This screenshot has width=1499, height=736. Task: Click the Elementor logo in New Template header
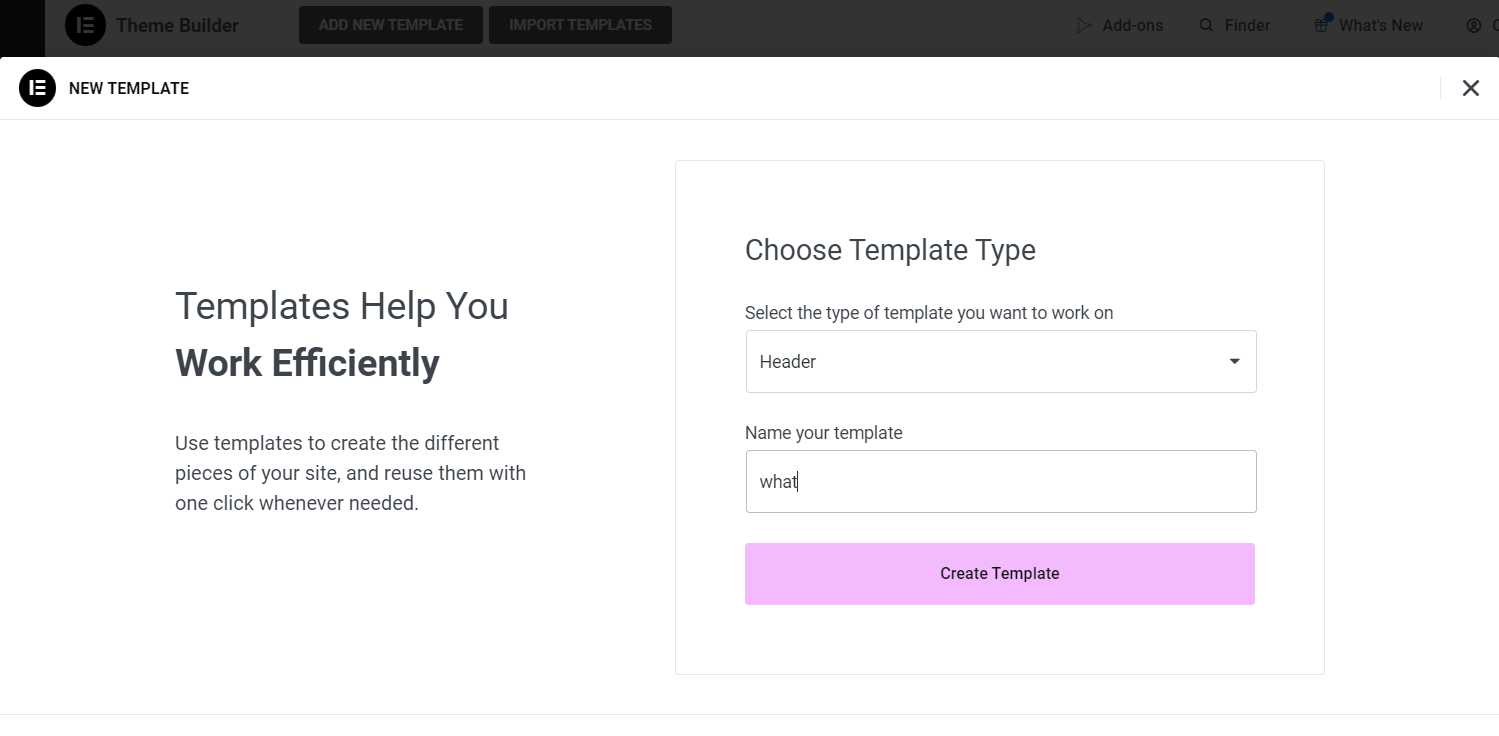click(x=37, y=88)
